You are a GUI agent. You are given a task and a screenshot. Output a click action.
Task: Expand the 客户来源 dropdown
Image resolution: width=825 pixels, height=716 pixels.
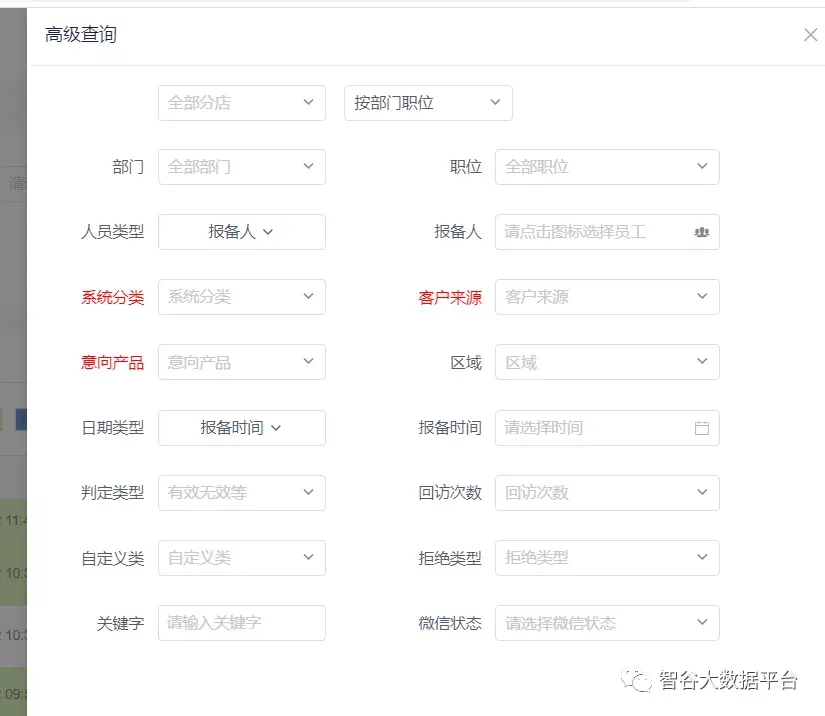(606, 297)
